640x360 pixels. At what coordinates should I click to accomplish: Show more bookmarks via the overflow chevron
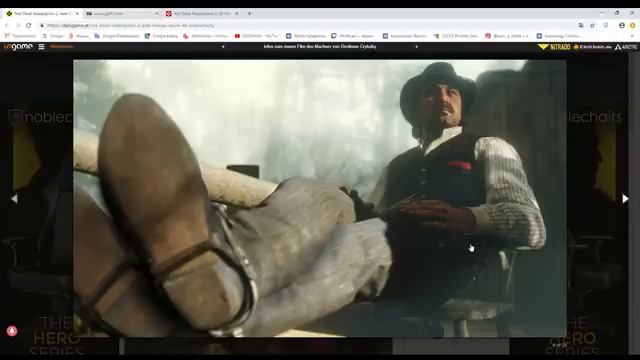[x=632, y=36]
